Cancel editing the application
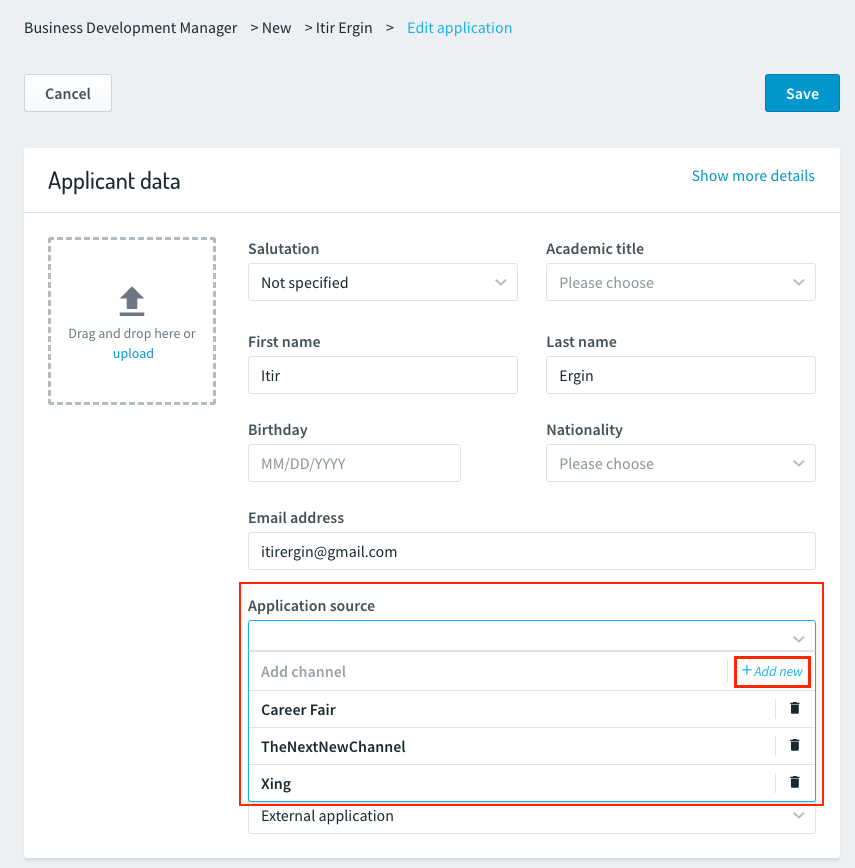 (x=68, y=93)
